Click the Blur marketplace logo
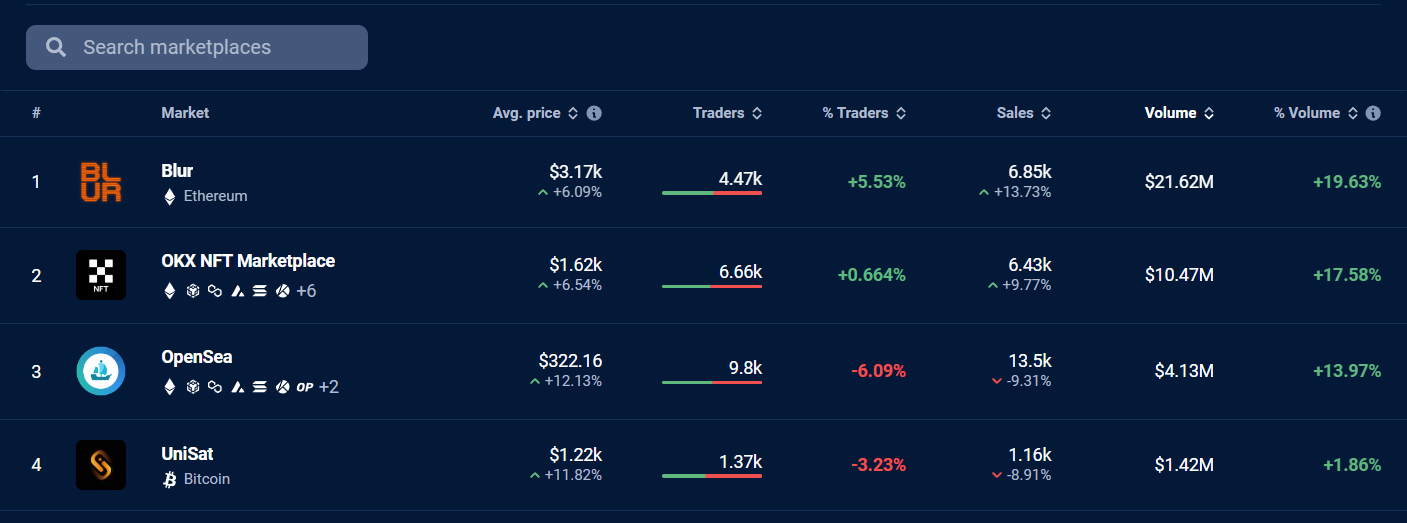 click(x=101, y=182)
